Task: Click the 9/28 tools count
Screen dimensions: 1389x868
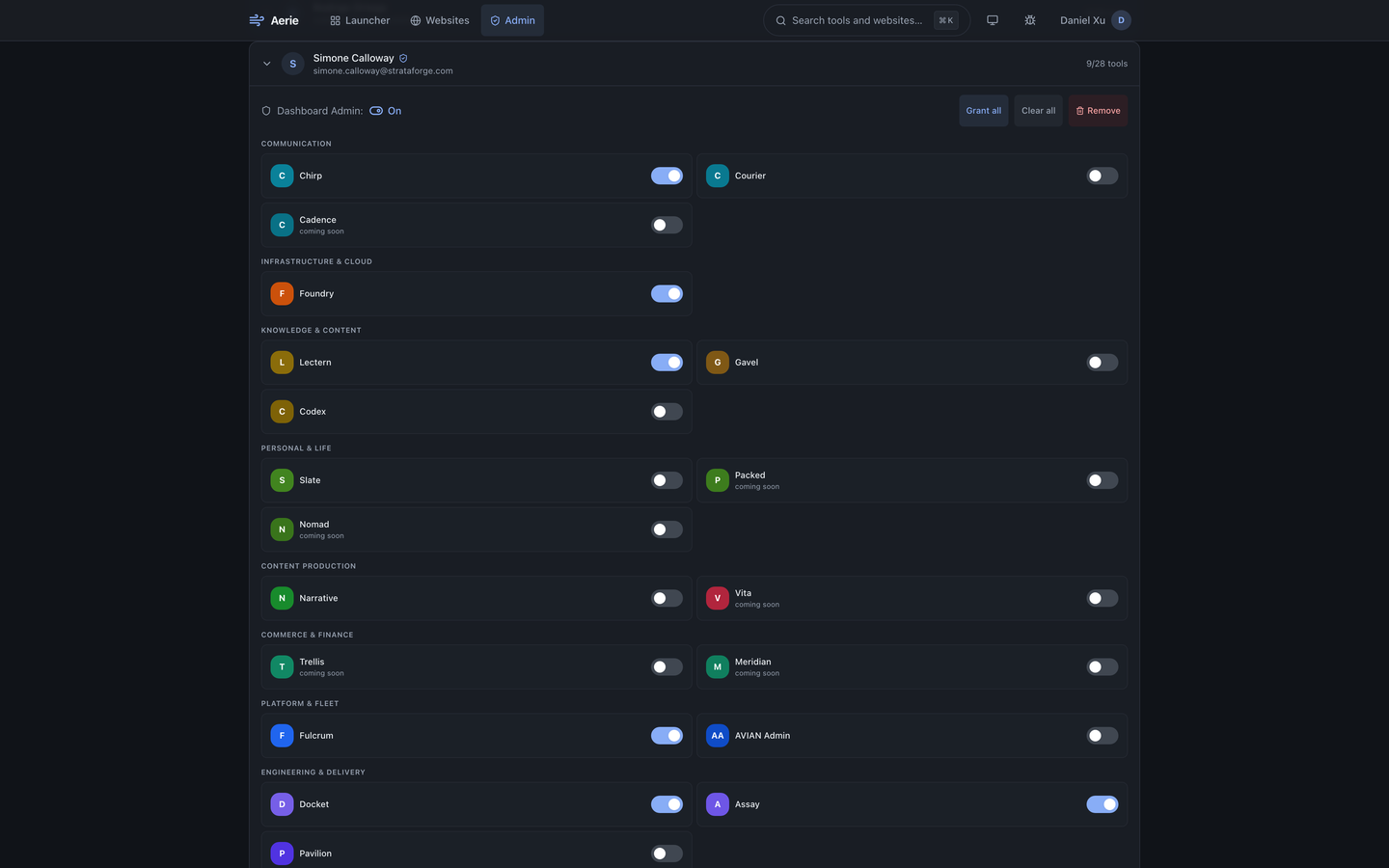Action: click(x=1106, y=64)
